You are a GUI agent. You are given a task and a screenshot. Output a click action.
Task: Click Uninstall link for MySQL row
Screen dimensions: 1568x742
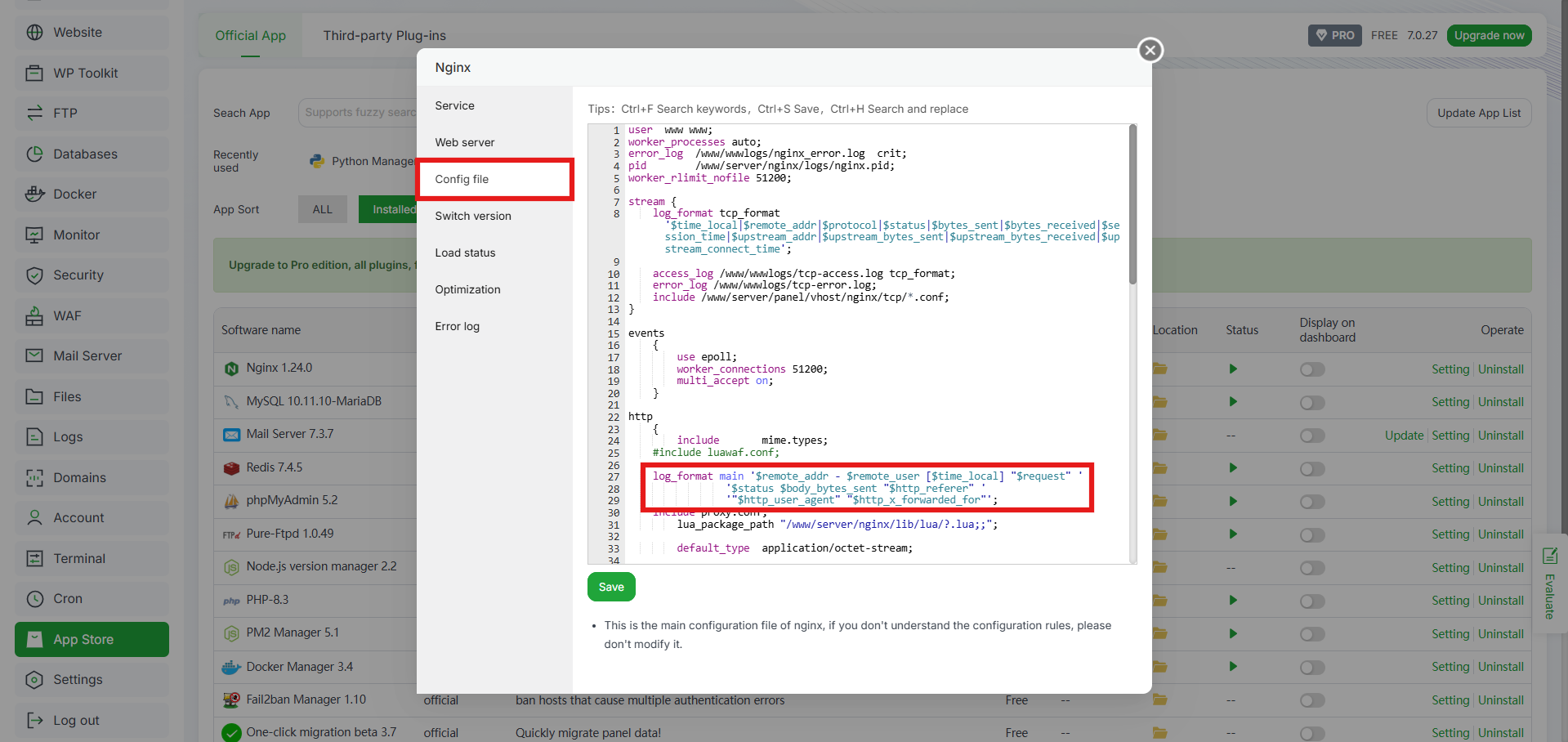(x=1501, y=402)
